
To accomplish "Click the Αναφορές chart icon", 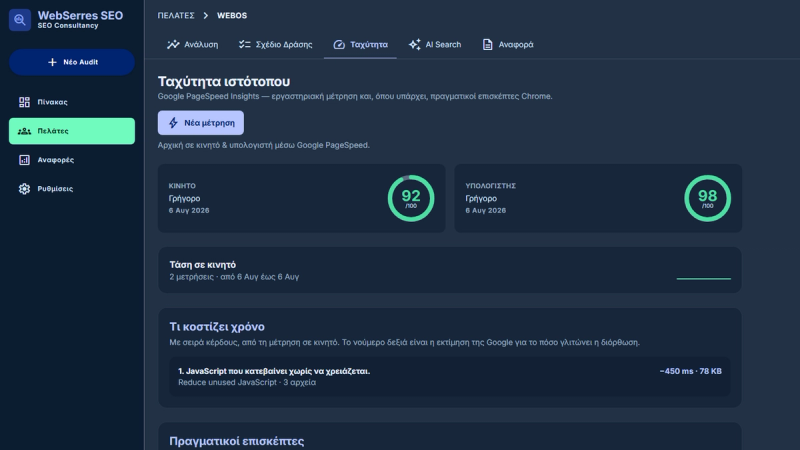I will coord(24,160).
